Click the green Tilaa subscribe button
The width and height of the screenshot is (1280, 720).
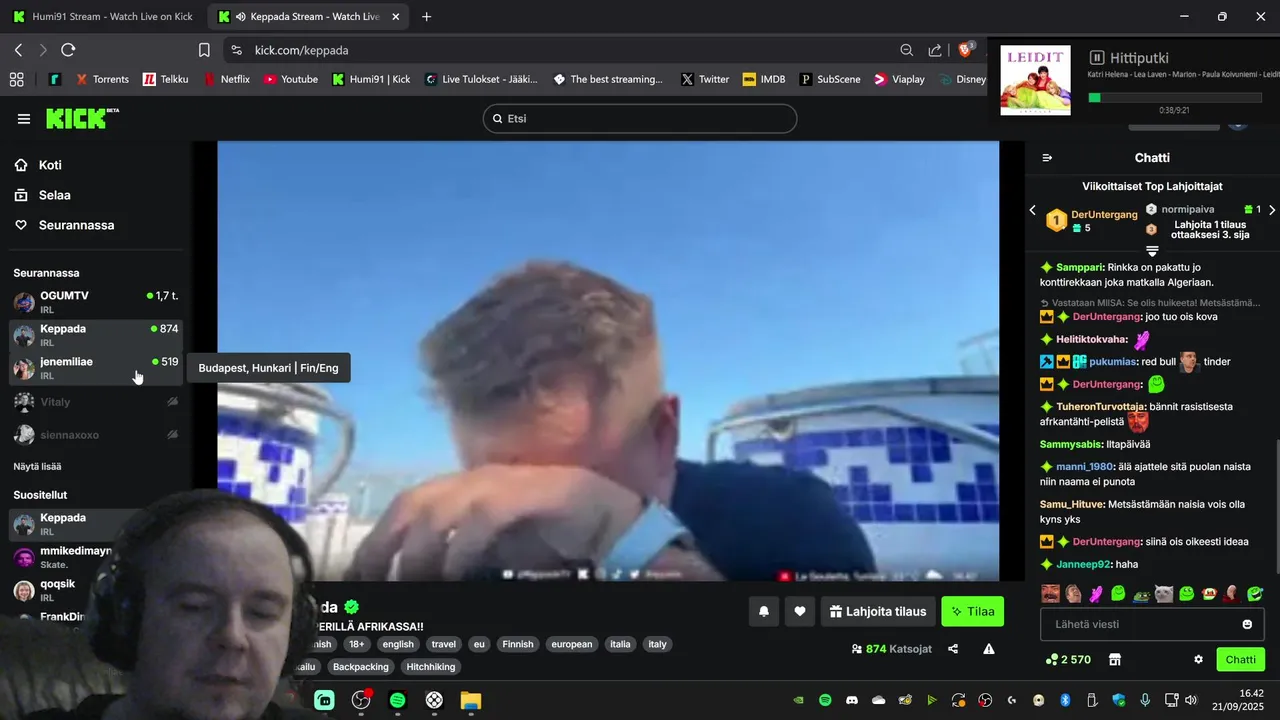972,611
